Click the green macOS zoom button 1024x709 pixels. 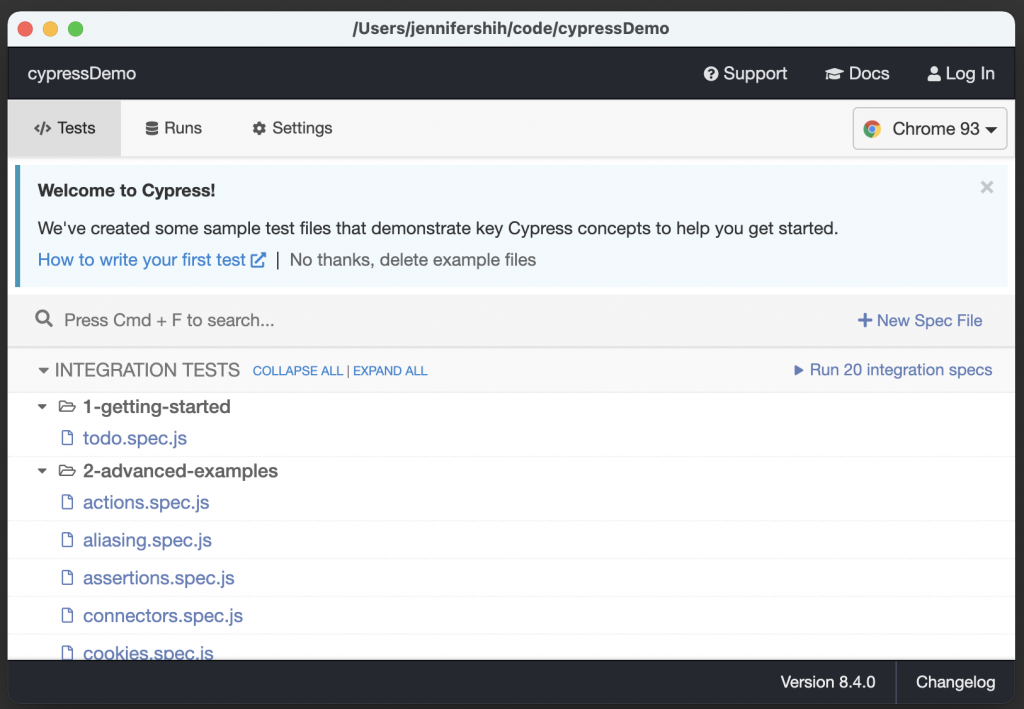click(x=76, y=29)
